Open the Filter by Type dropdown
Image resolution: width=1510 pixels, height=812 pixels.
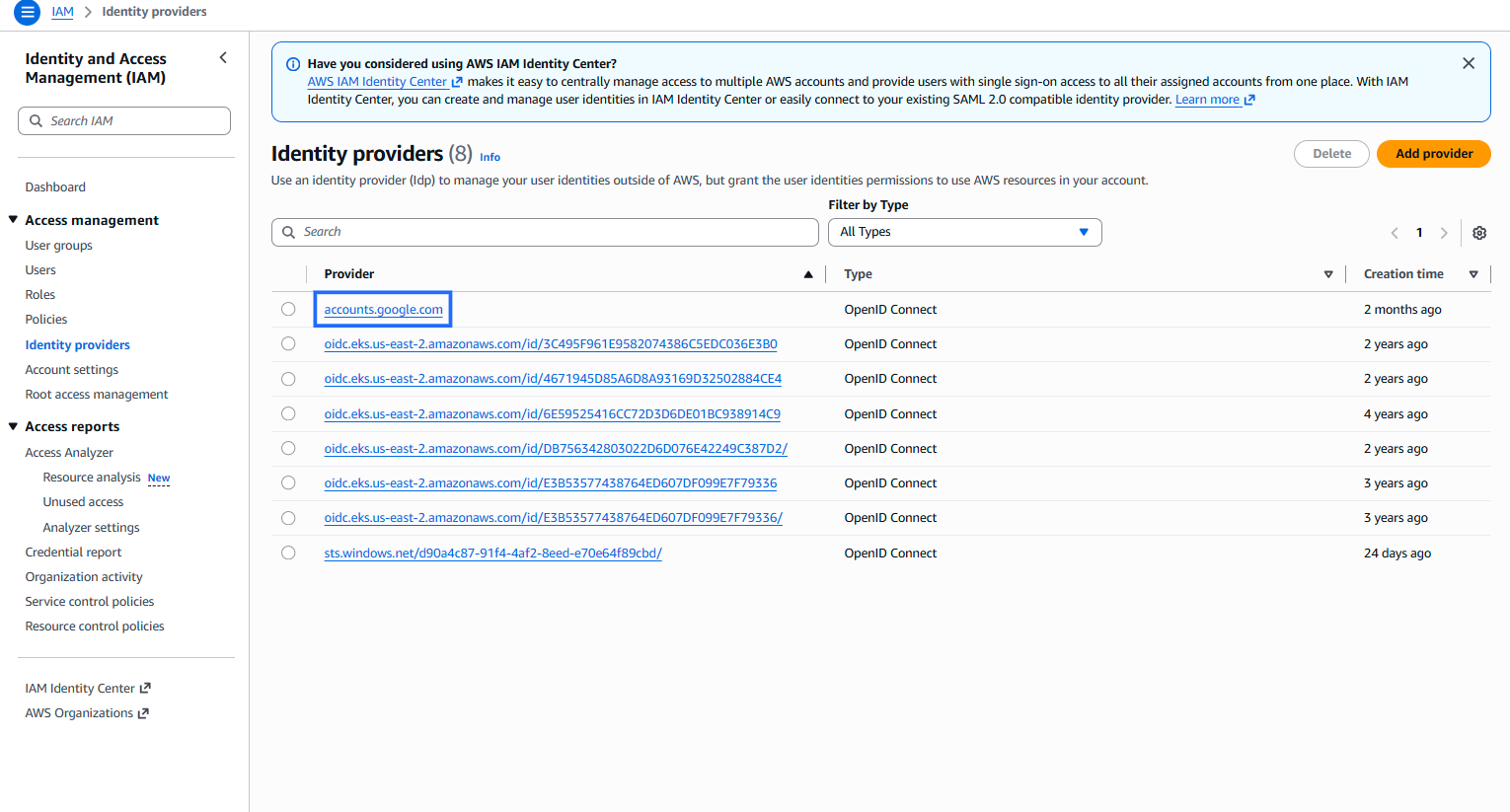click(x=963, y=232)
